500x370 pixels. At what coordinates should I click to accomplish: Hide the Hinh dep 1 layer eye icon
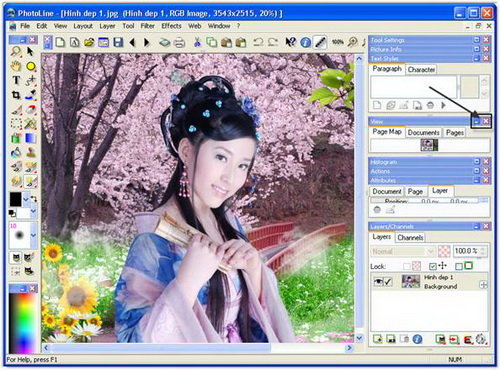pos(378,282)
